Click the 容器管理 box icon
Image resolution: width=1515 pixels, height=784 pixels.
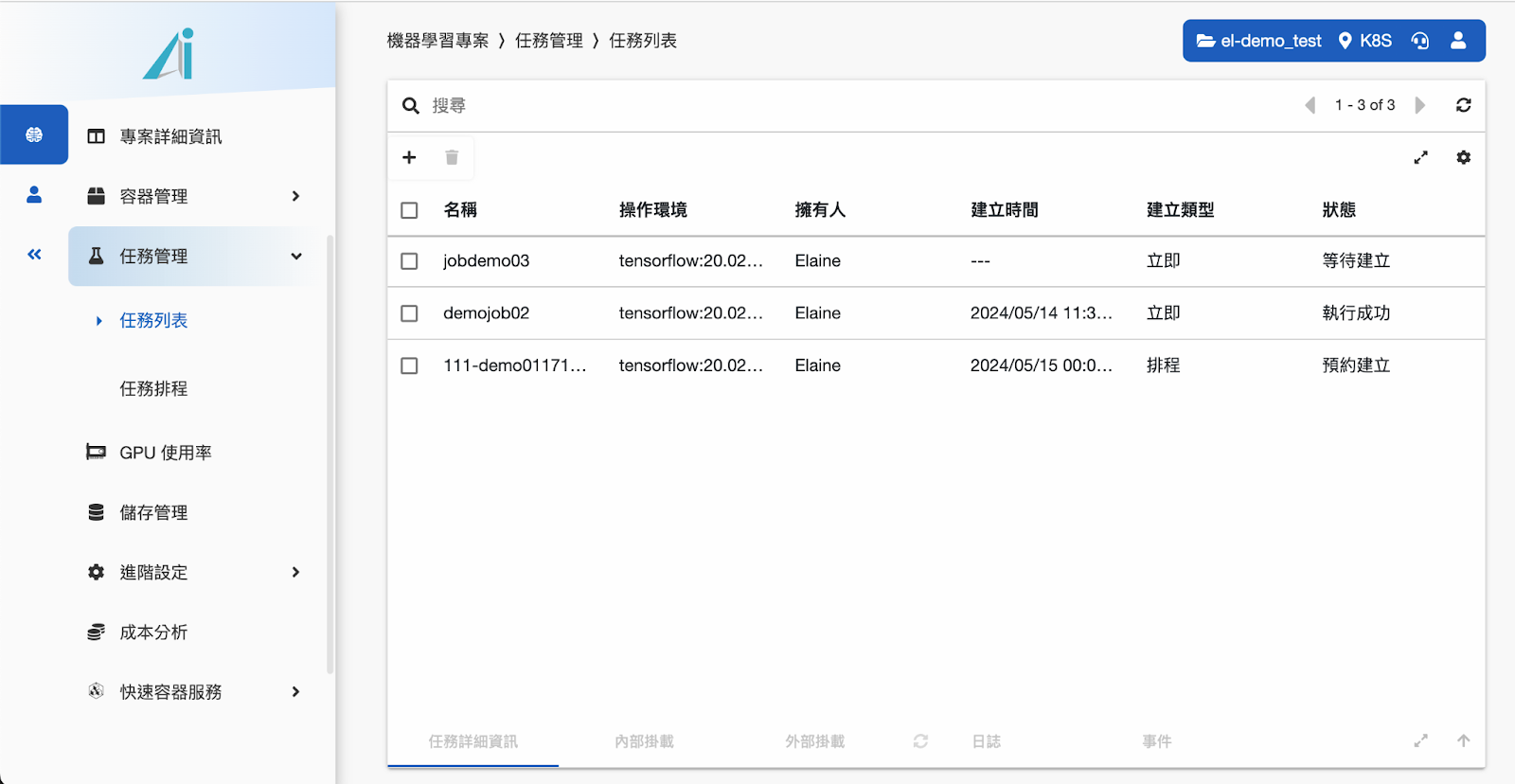[96, 196]
